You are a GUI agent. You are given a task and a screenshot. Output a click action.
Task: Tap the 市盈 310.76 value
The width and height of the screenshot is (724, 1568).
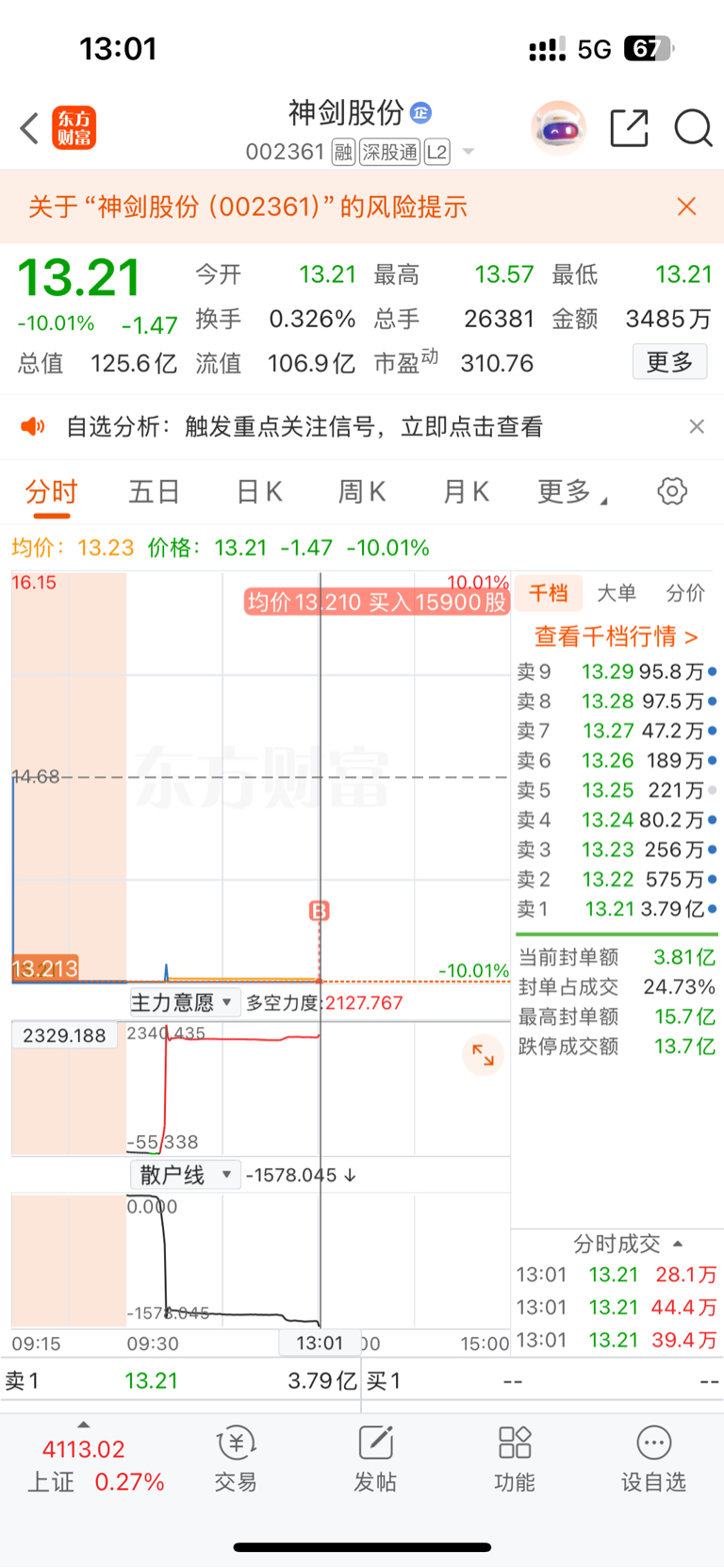(497, 363)
